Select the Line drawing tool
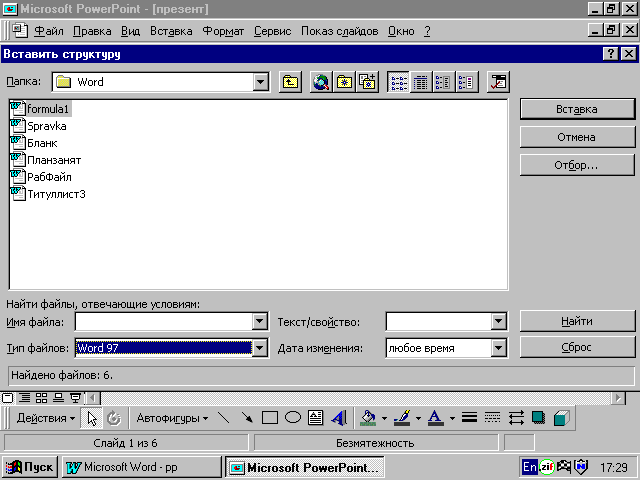640x480 pixels. [x=223, y=418]
